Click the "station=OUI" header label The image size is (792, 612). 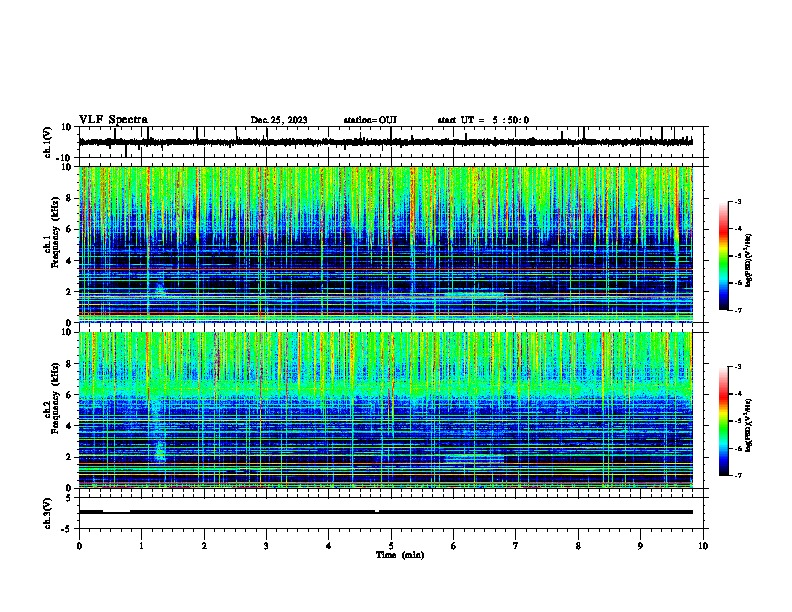click(370, 120)
